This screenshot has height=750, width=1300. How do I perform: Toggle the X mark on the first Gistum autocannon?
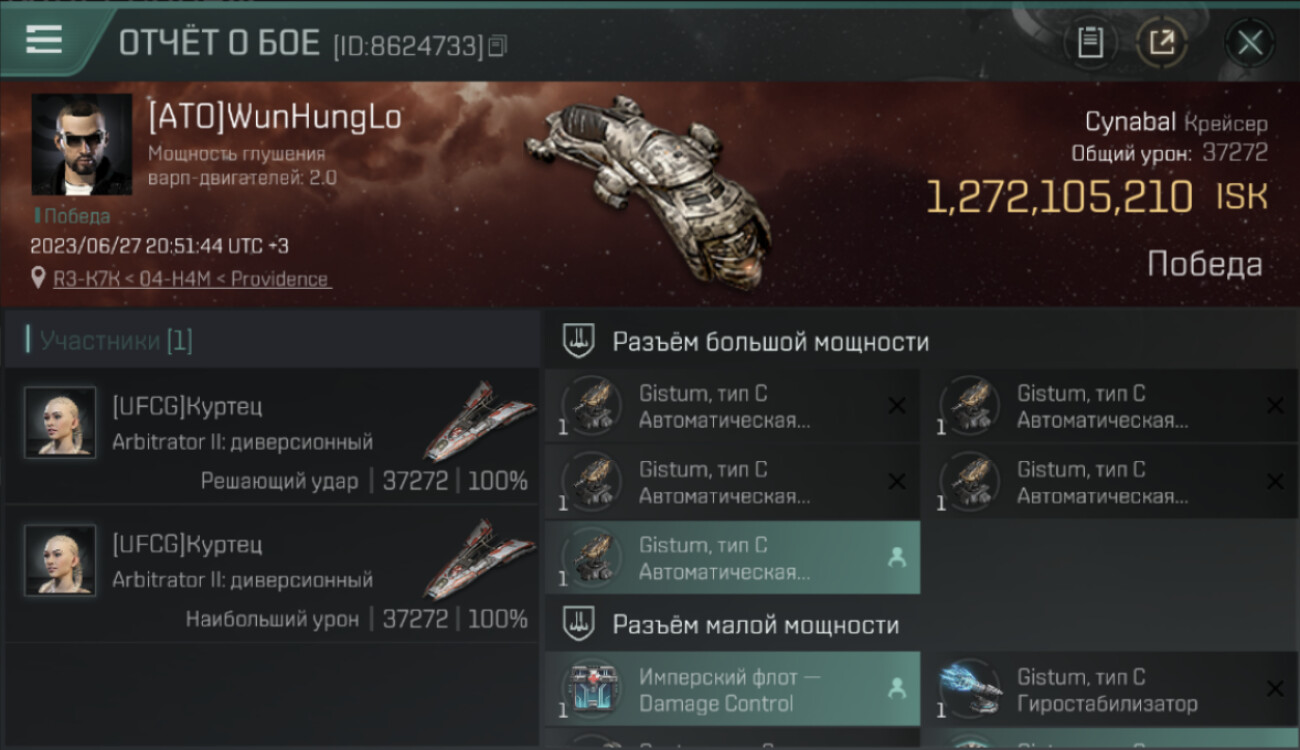[x=897, y=405]
